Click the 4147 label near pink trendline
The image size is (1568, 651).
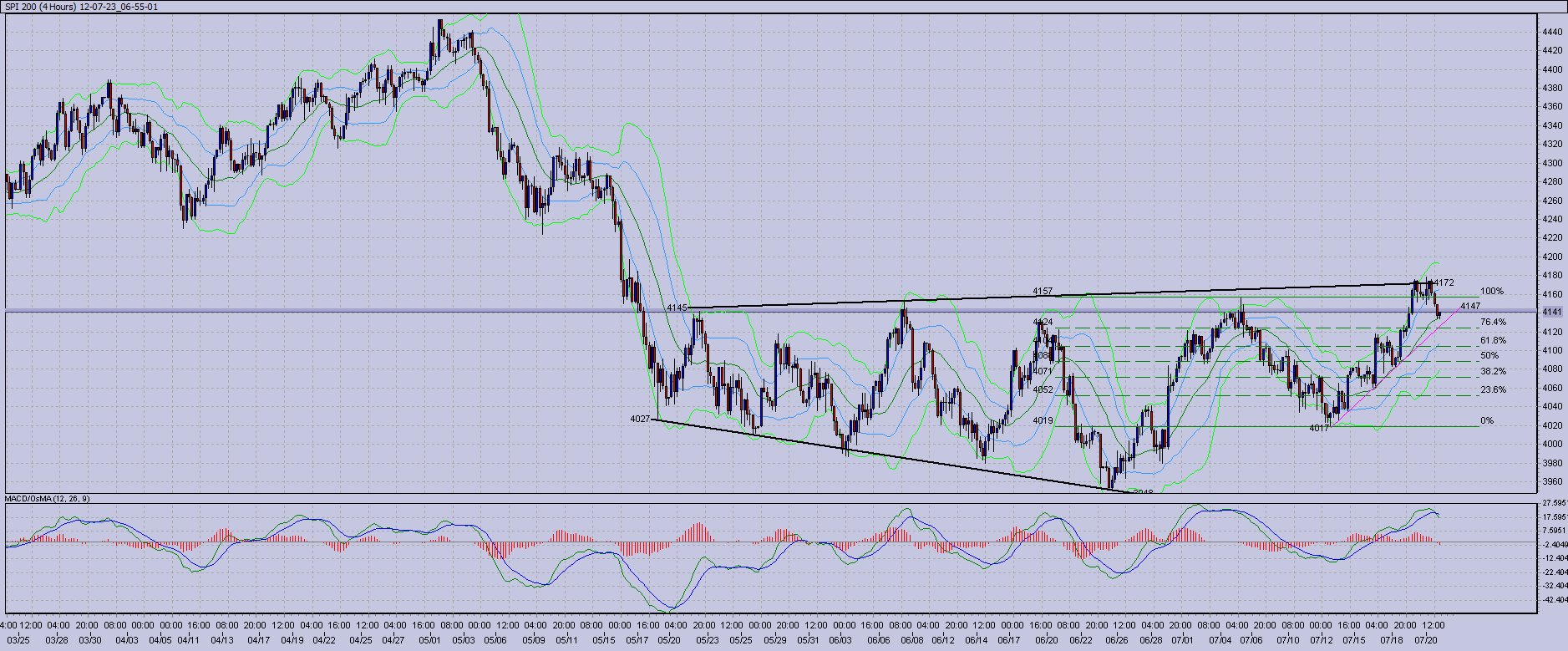[1470, 307]
